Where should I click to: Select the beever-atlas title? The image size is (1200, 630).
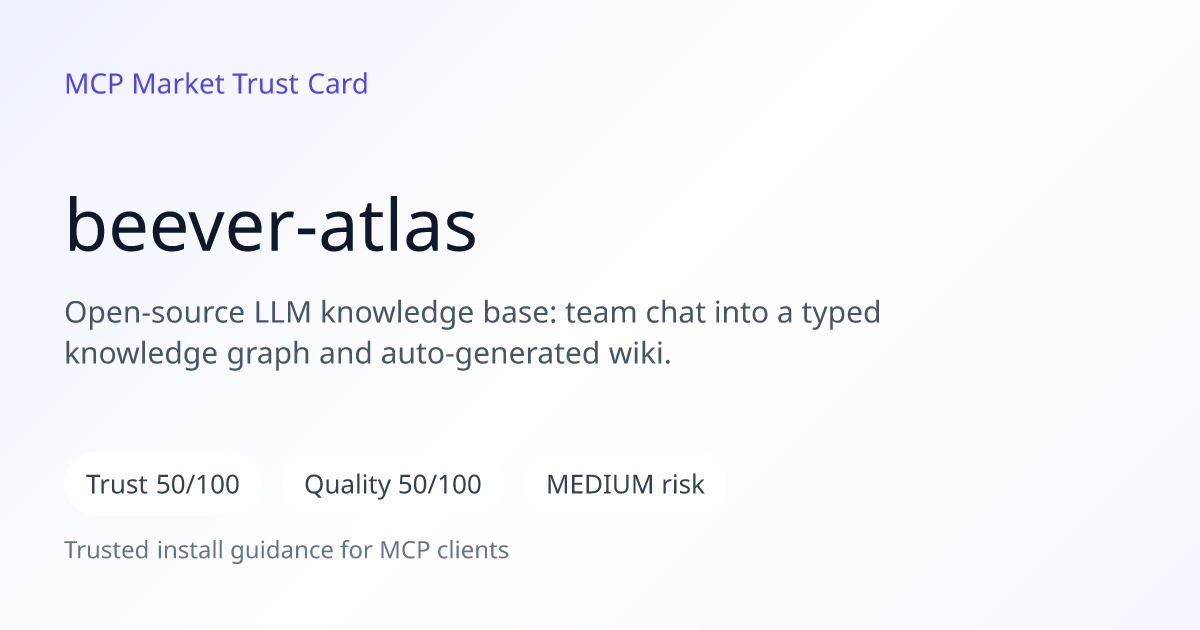click(x=270, y=225)
